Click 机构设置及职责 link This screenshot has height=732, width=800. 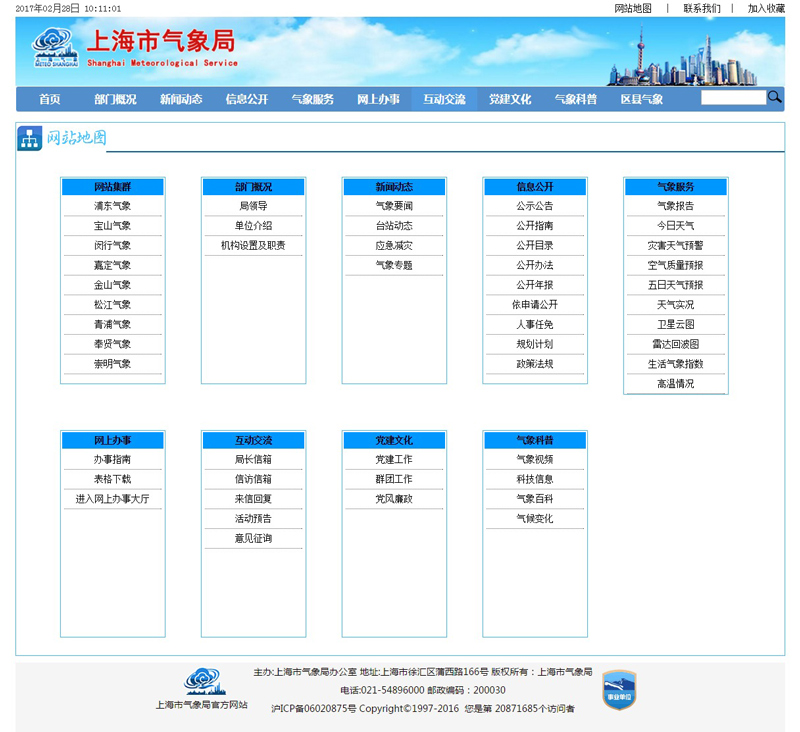tap(254, 245)
